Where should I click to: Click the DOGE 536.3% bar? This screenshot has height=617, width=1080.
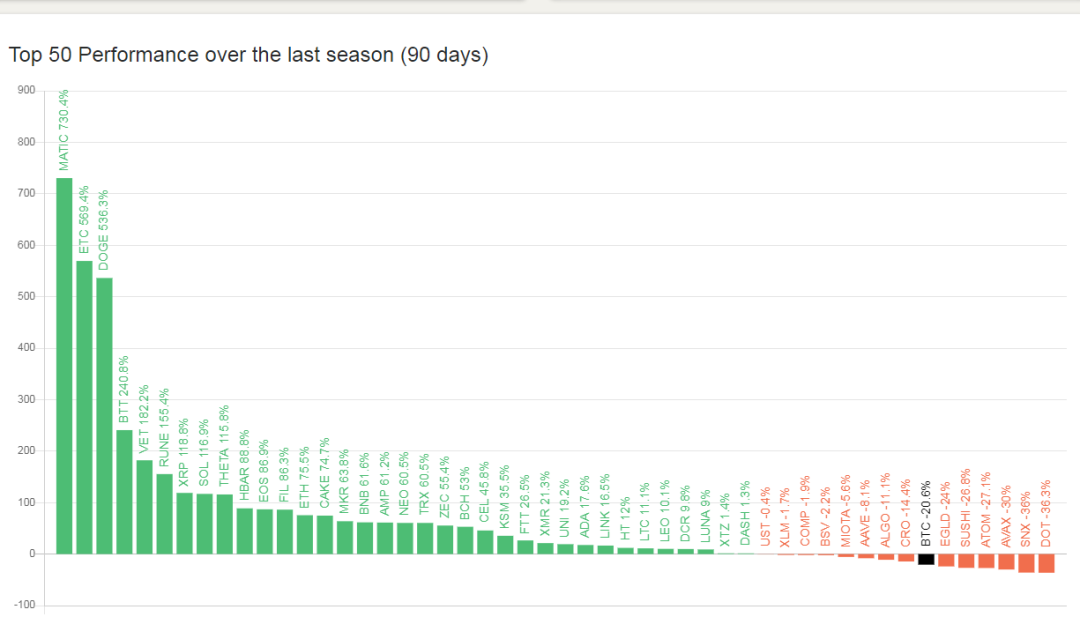104,416
